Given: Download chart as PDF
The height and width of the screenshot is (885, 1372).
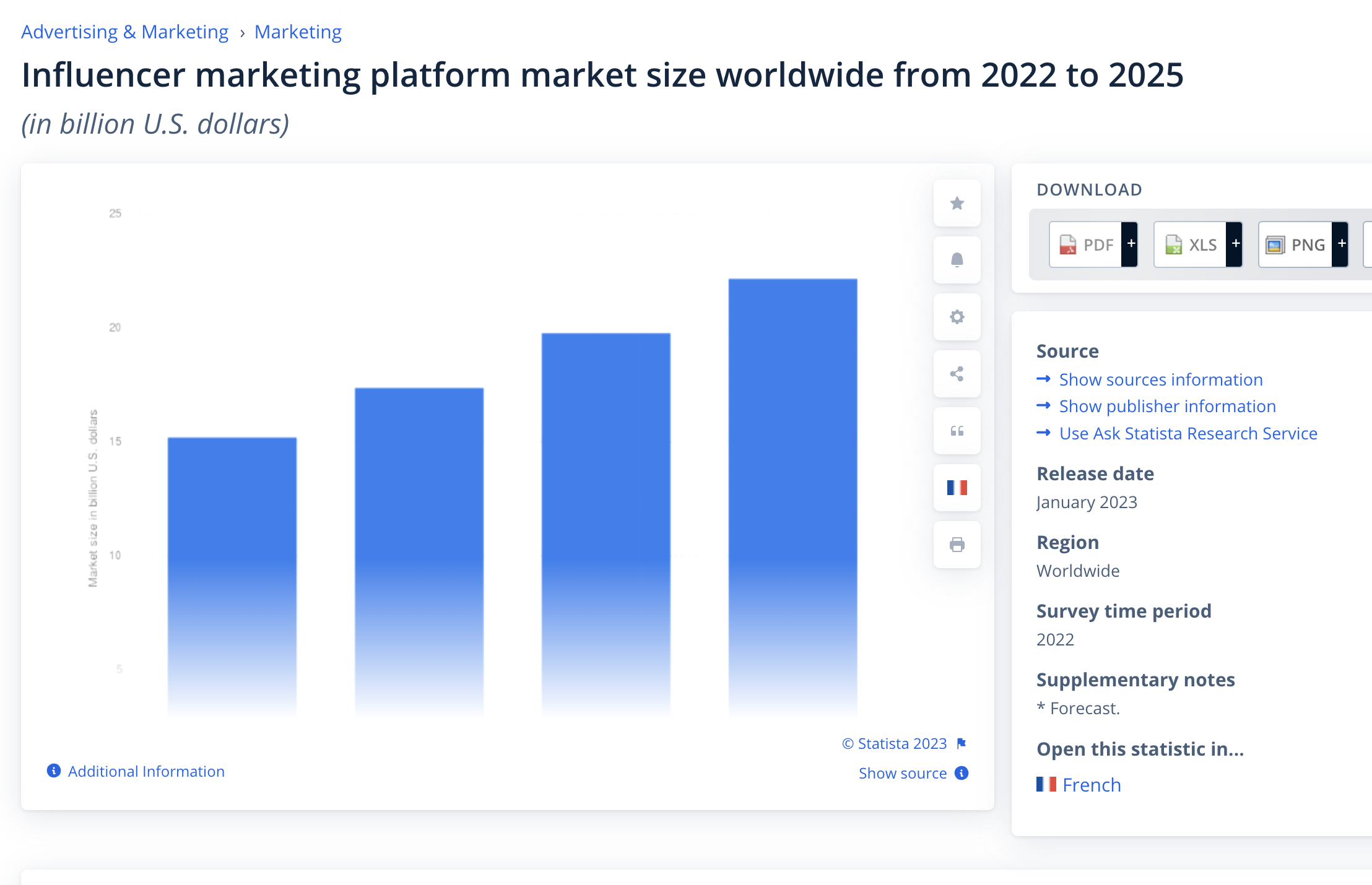Looking at the screenshot, I should pos(1086,244).
